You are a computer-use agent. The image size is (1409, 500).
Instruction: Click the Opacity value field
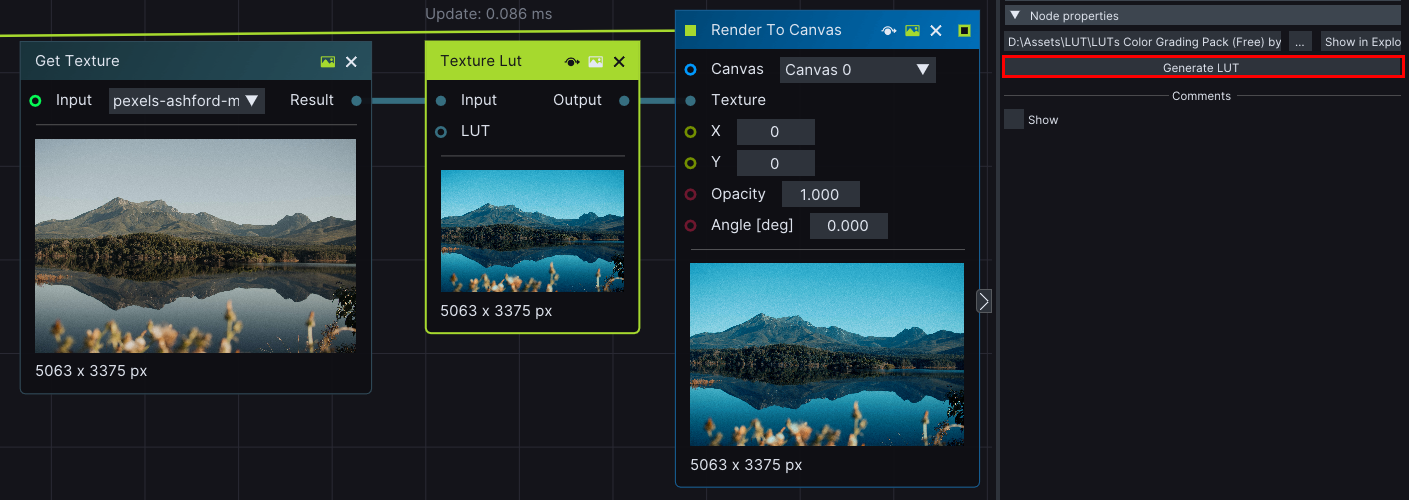coord(820,195)
